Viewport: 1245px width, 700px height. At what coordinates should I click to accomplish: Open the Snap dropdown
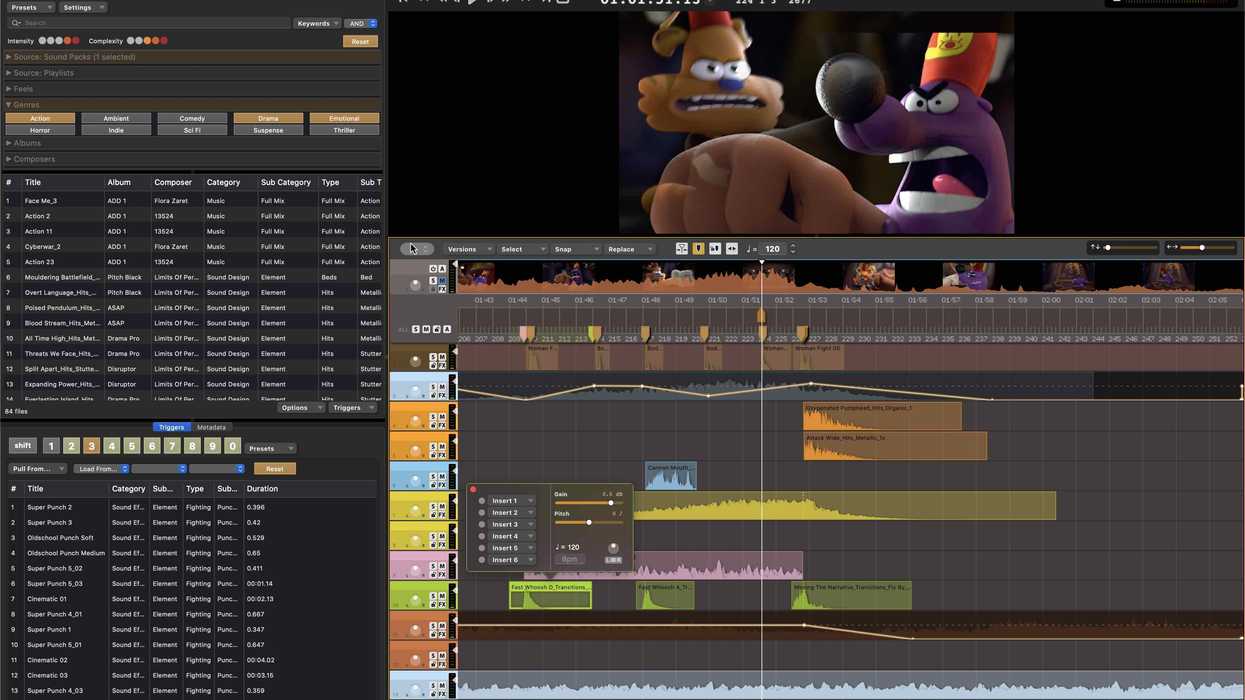coord(575,249)
